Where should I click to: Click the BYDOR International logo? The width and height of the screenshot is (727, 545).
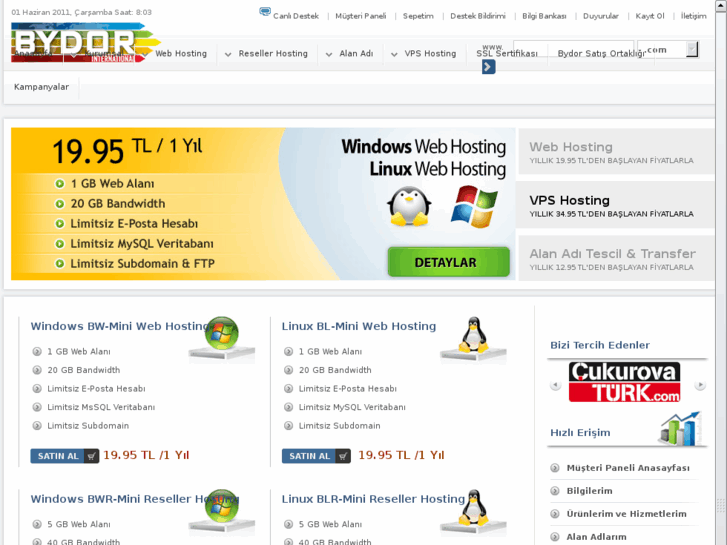(x=86, y=42)
